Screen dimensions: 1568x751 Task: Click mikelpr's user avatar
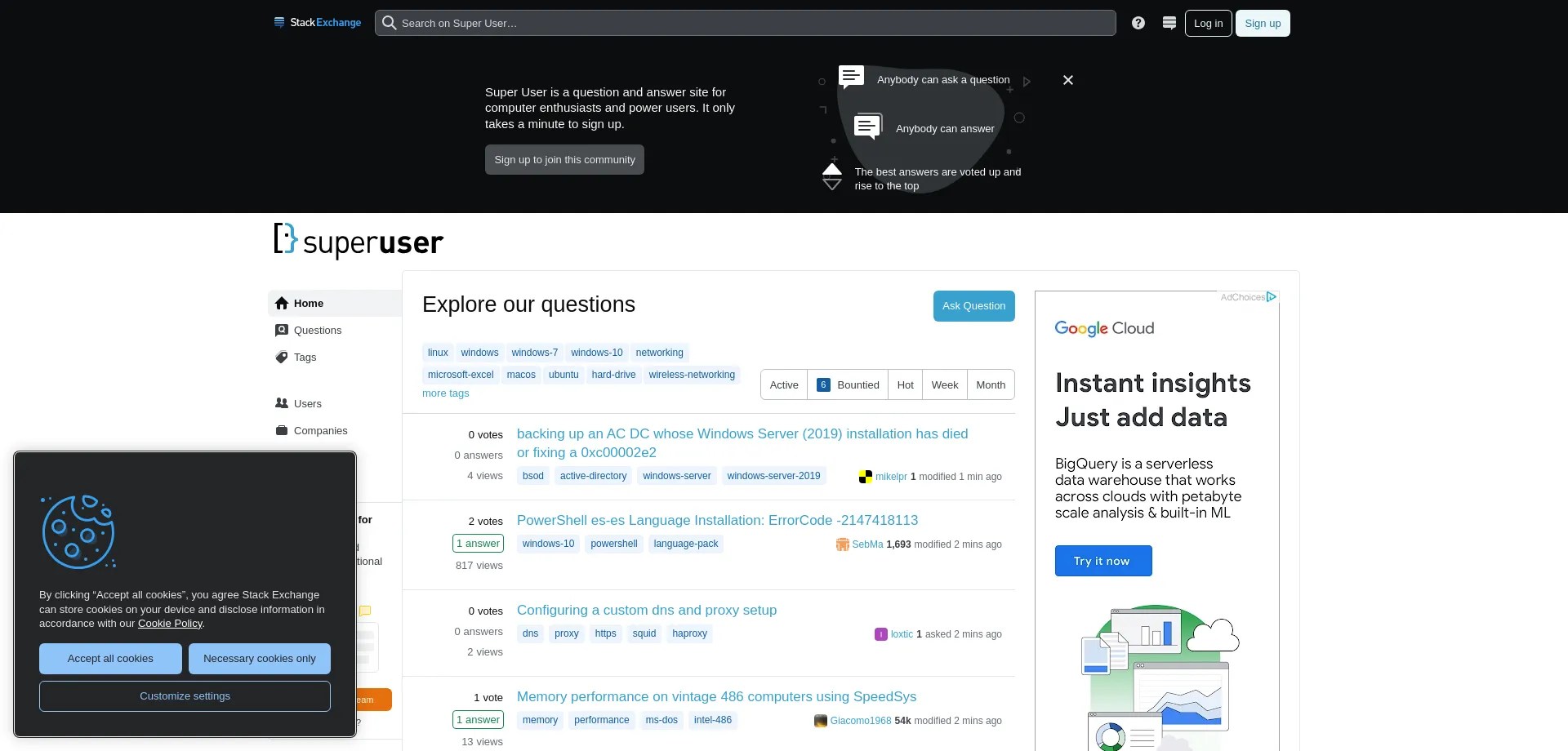point(866,477)
